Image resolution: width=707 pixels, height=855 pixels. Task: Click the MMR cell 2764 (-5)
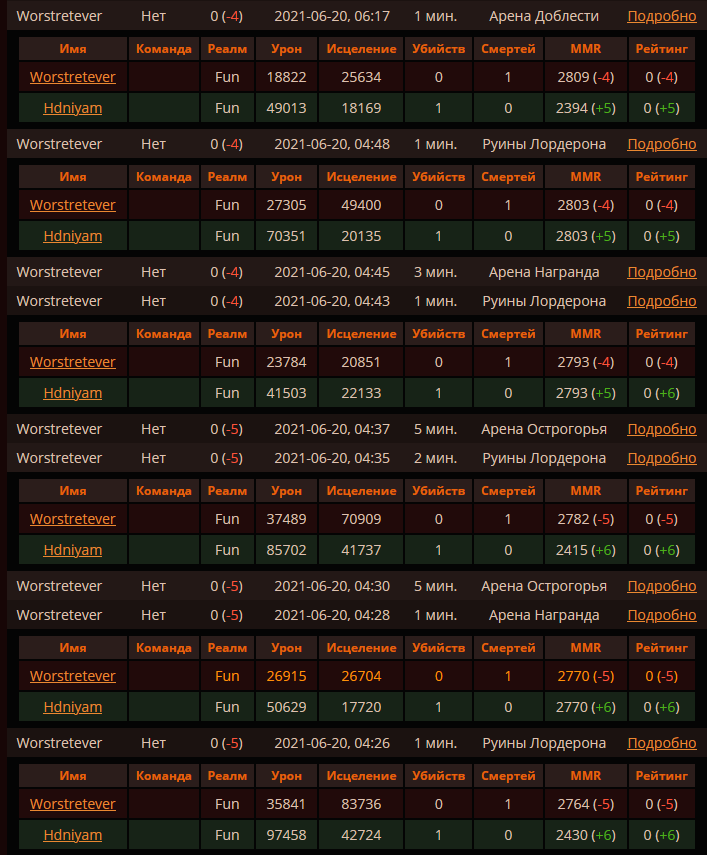pos(585,805)
